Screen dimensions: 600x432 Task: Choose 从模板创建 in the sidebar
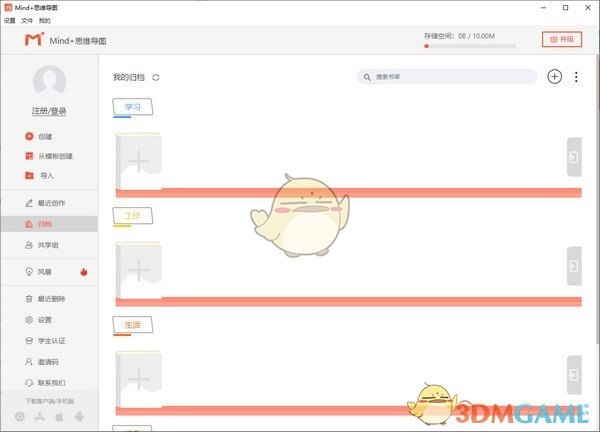click(49, 156)
